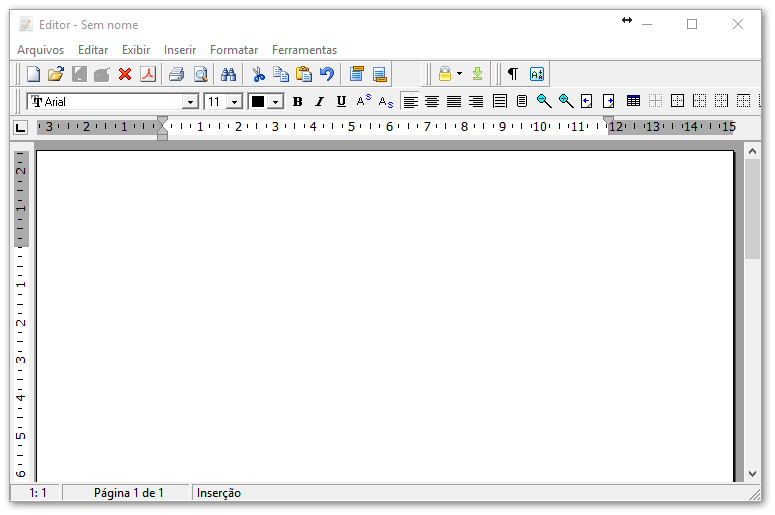Screen dimensions: 775x515
Task: Click the '1: 1' cursor position indicator
Action: click(38, 493)
